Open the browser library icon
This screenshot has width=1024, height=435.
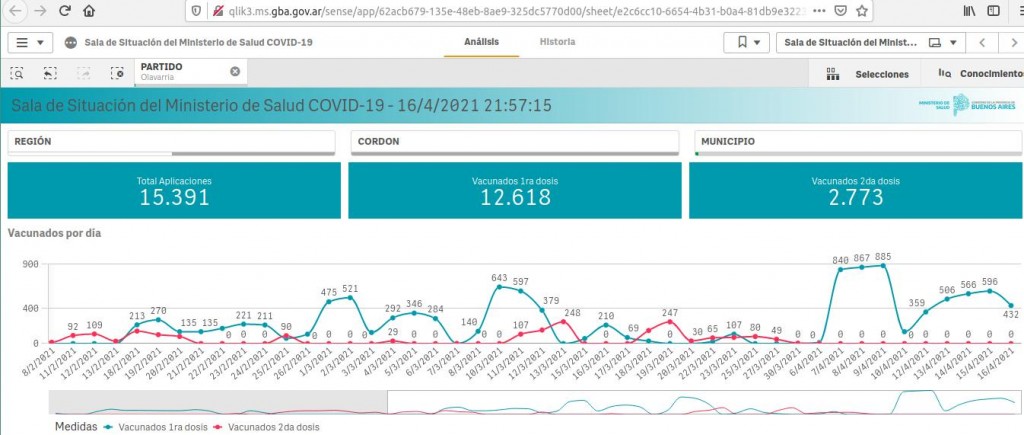click(970, 11)
